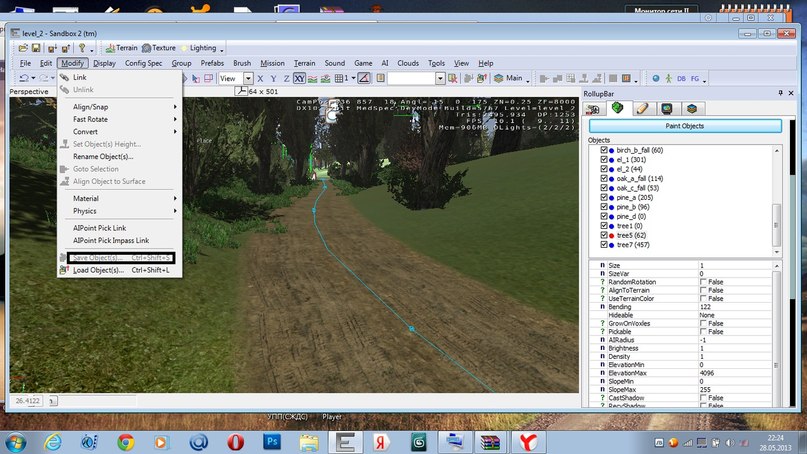Viewport: 807px width, 454px height.
Task: Click the ElevationMax value field 4096
Action: pyautogui.click(x=735, y=373)
